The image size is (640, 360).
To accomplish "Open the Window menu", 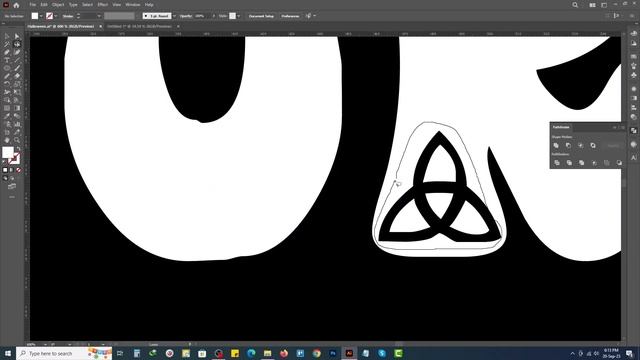I will click(133, 5).
